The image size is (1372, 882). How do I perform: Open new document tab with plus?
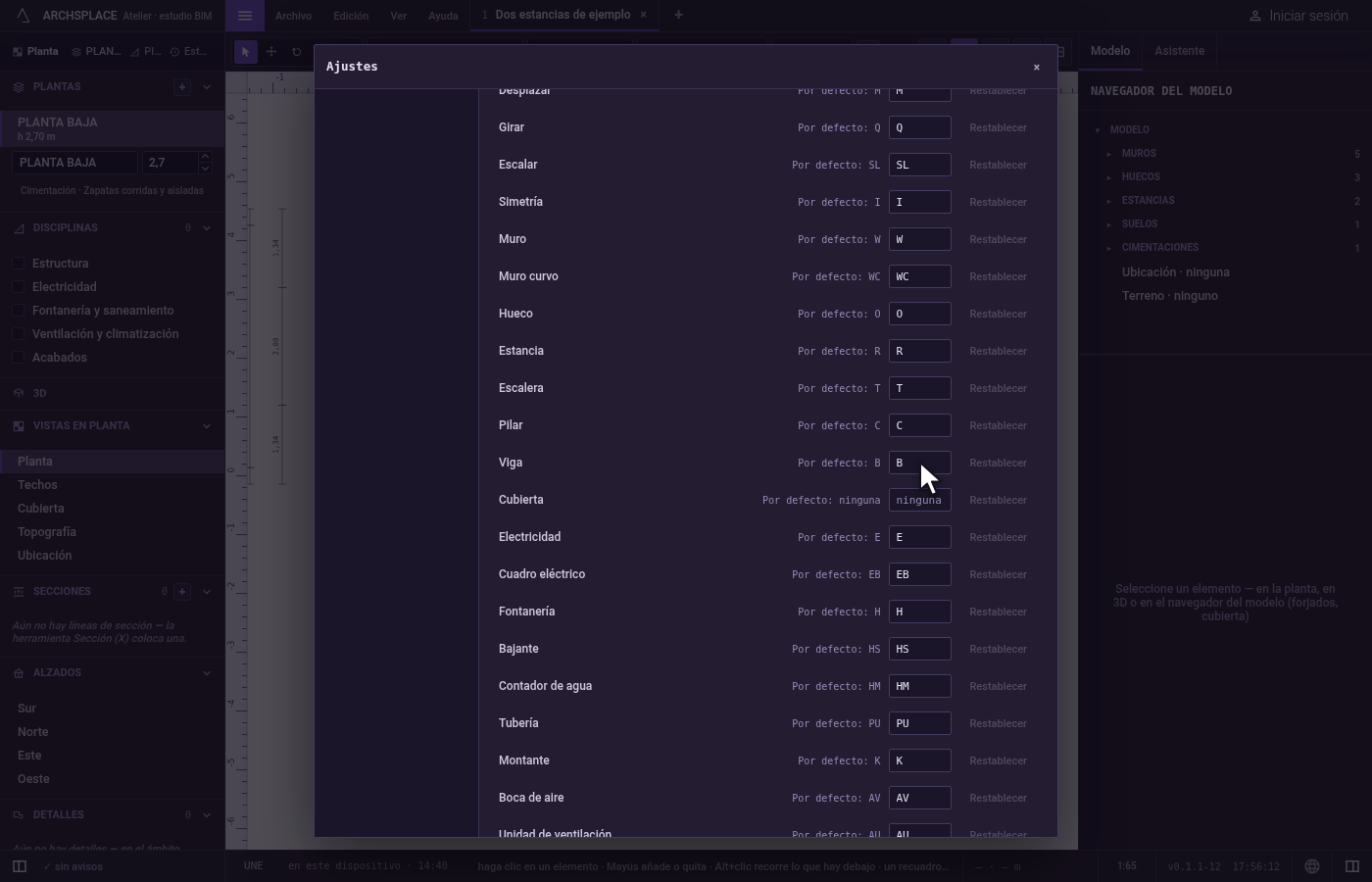(678, 15)
